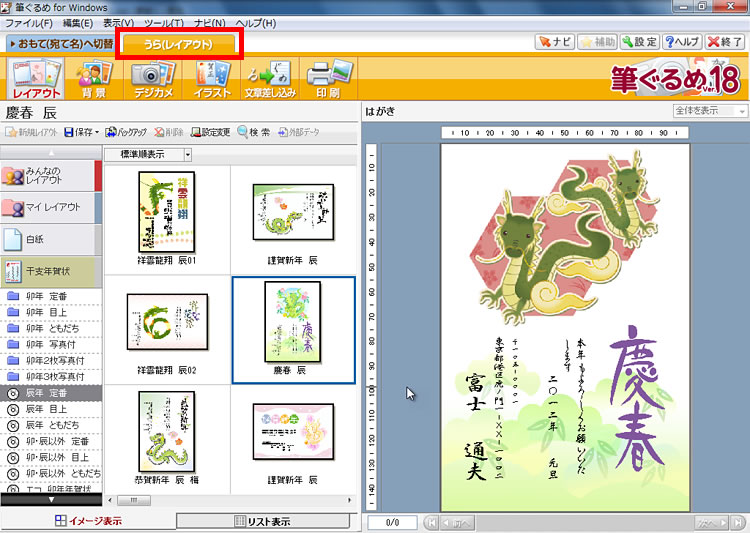Open the 卯年2枚写真付 folder
The height and width of the screenshot is (533, 750).
tap(51, 361)
